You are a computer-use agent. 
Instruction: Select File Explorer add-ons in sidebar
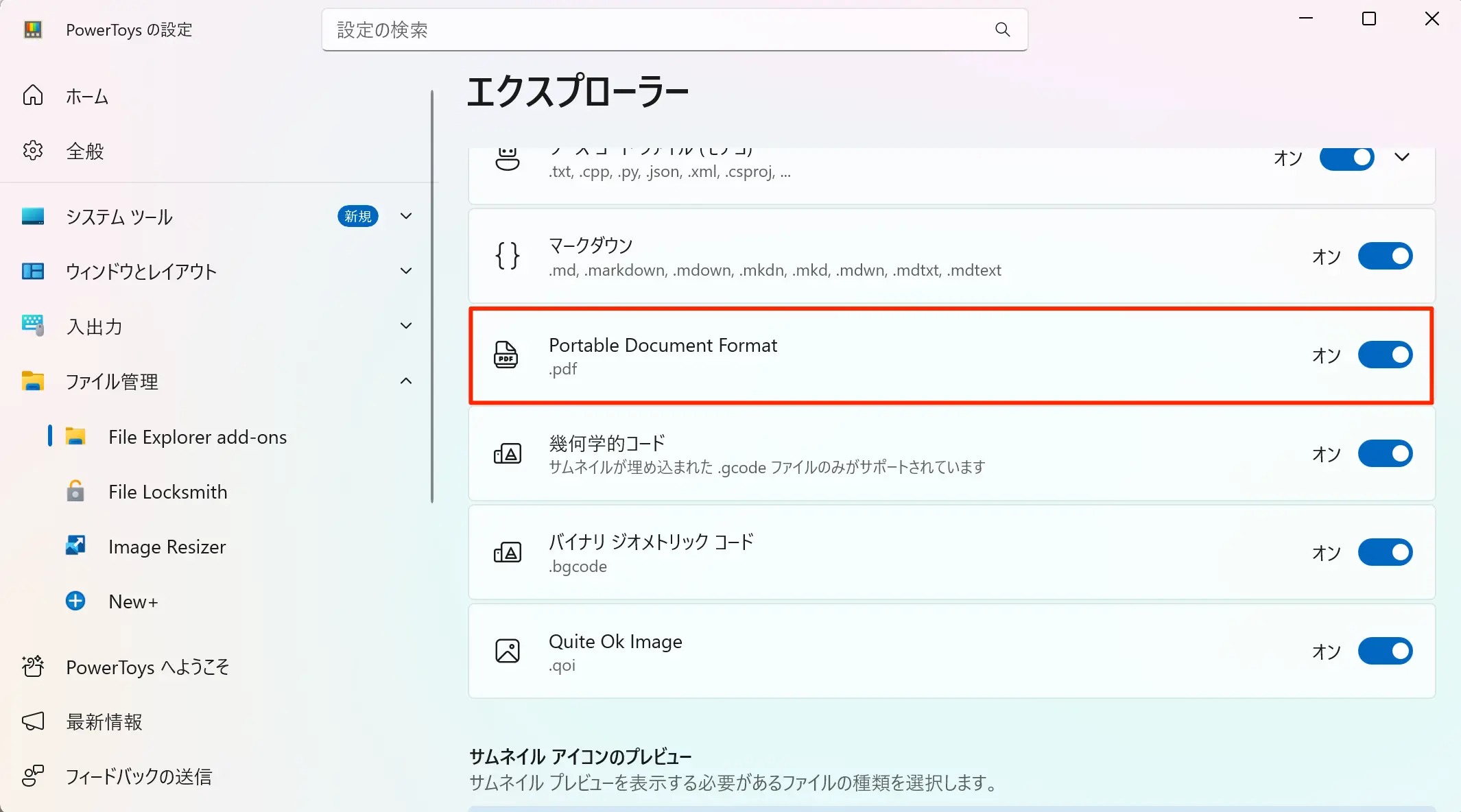click(198, 437)
